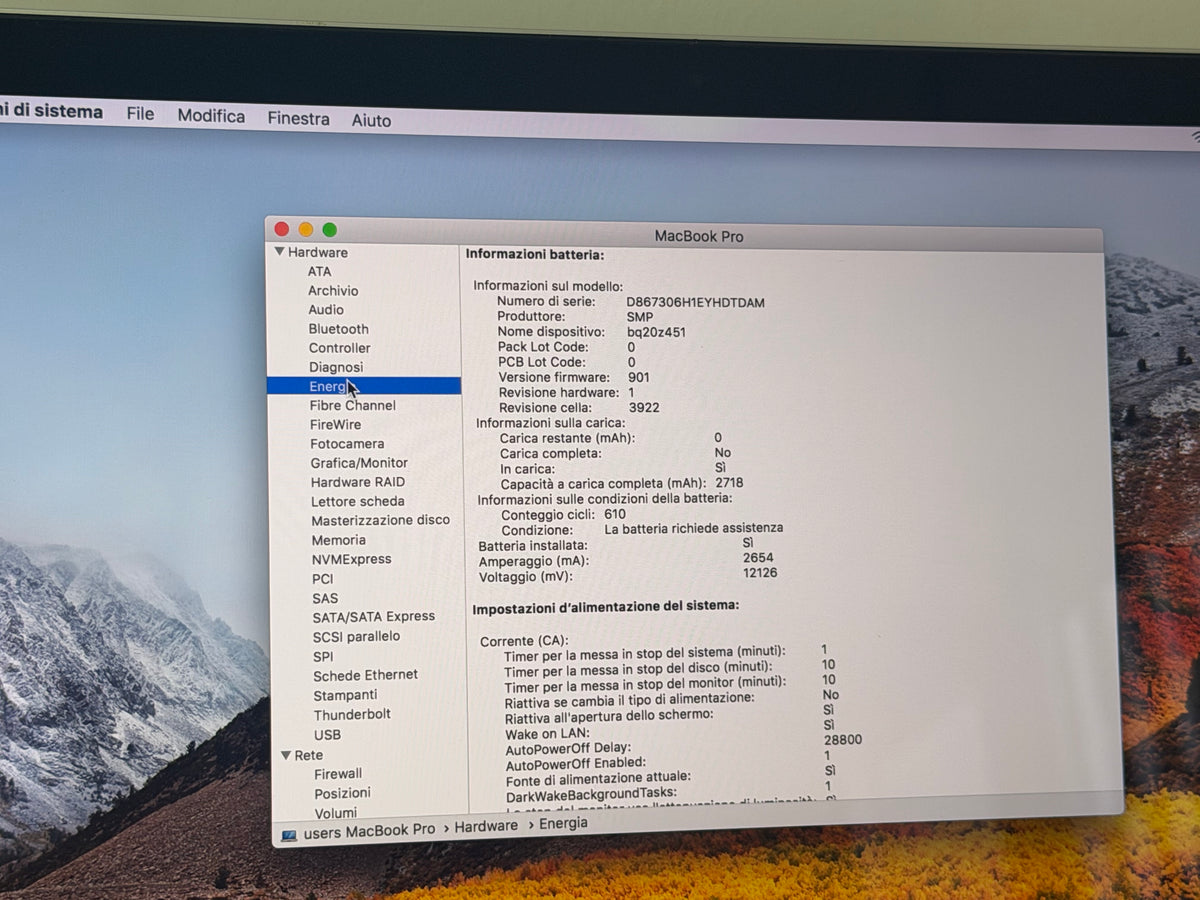1200x900 pixels.
Task: Click the MacBook Pro window title
Action: point(699,236)
